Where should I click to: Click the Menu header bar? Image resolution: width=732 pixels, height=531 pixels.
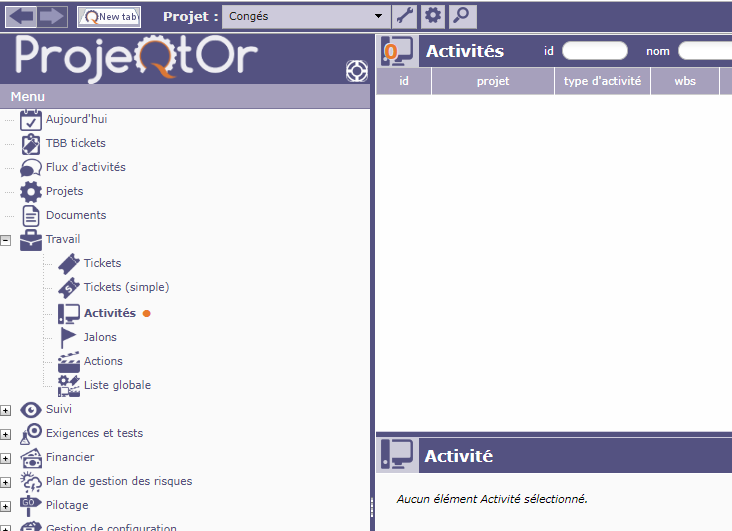[x=185, y=97]
